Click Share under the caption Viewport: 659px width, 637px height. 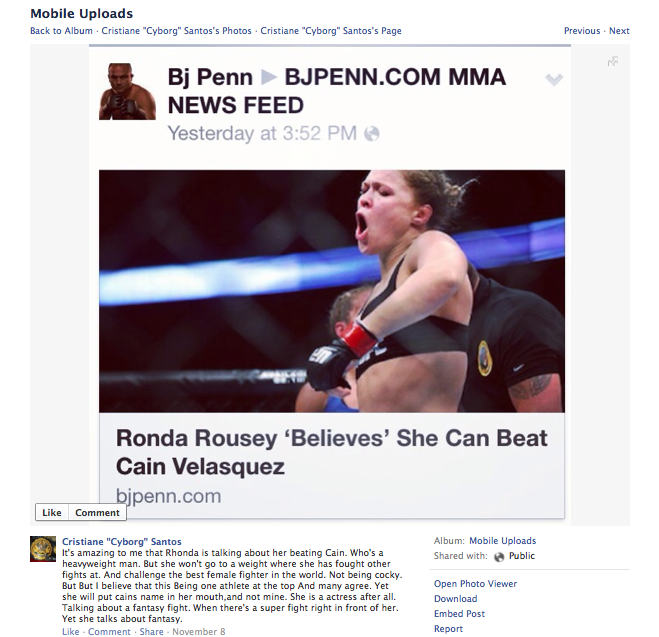151,632
